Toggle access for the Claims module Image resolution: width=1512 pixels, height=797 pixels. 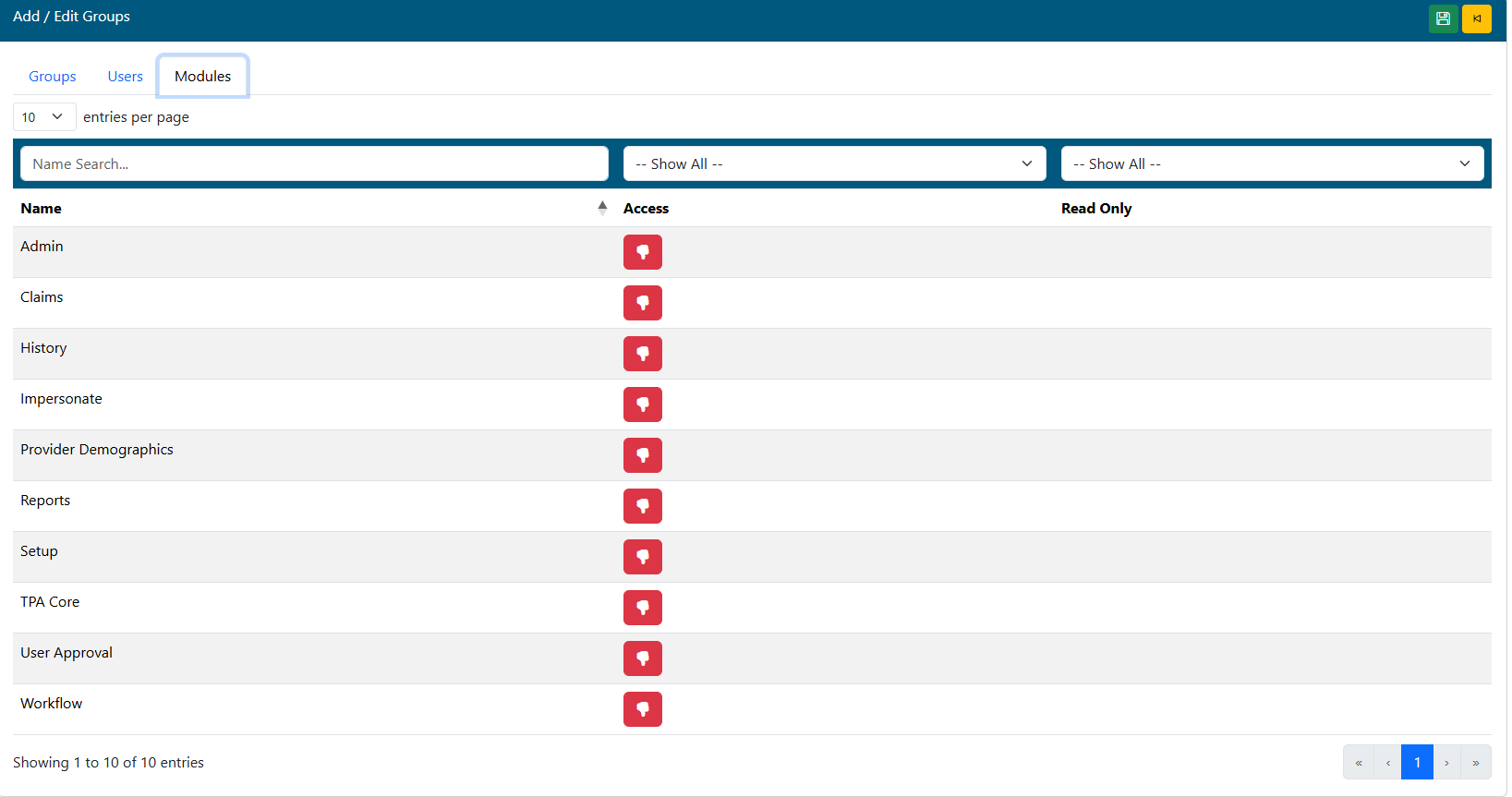(x=642, y=303)
